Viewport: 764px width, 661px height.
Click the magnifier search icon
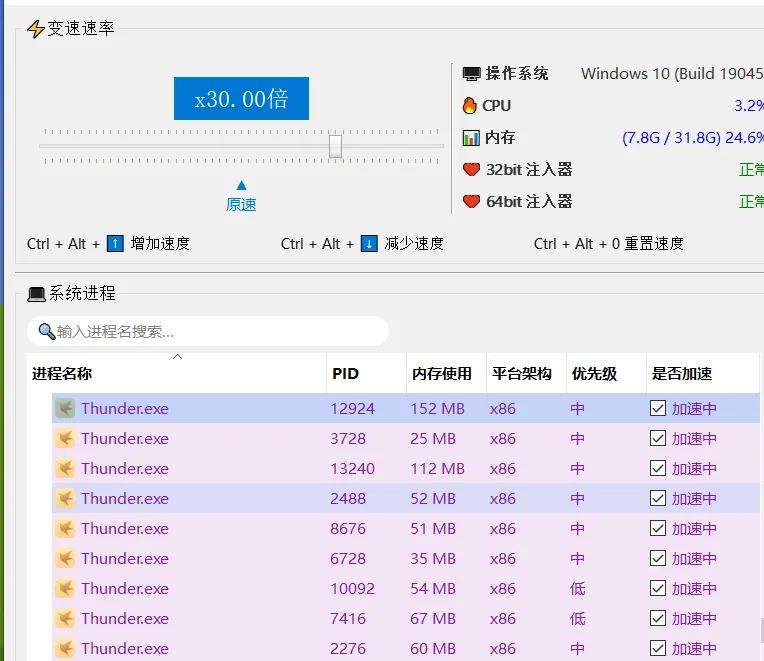(46, 331)
